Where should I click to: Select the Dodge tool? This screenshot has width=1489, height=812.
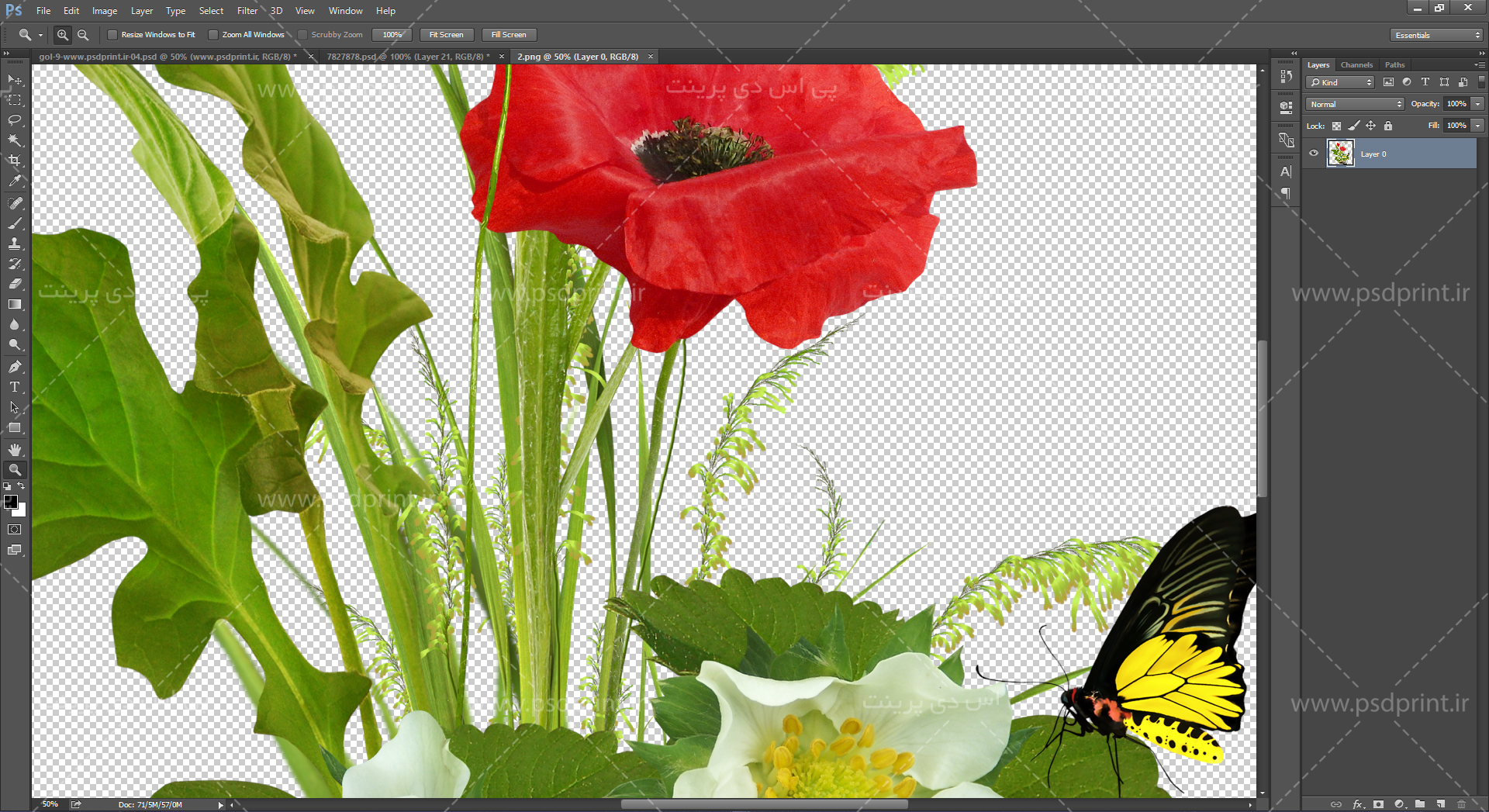pyautogui.click(x=15, y=344)
